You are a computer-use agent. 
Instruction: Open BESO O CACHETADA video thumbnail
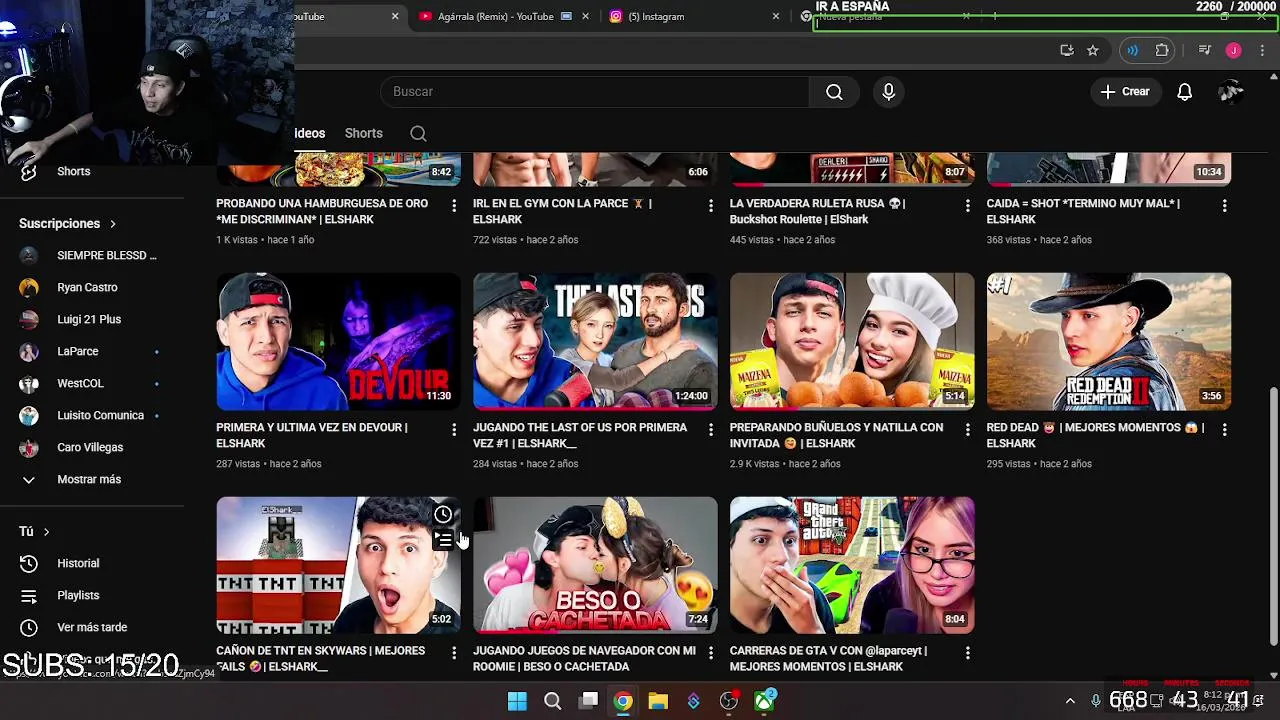point(595,565)
